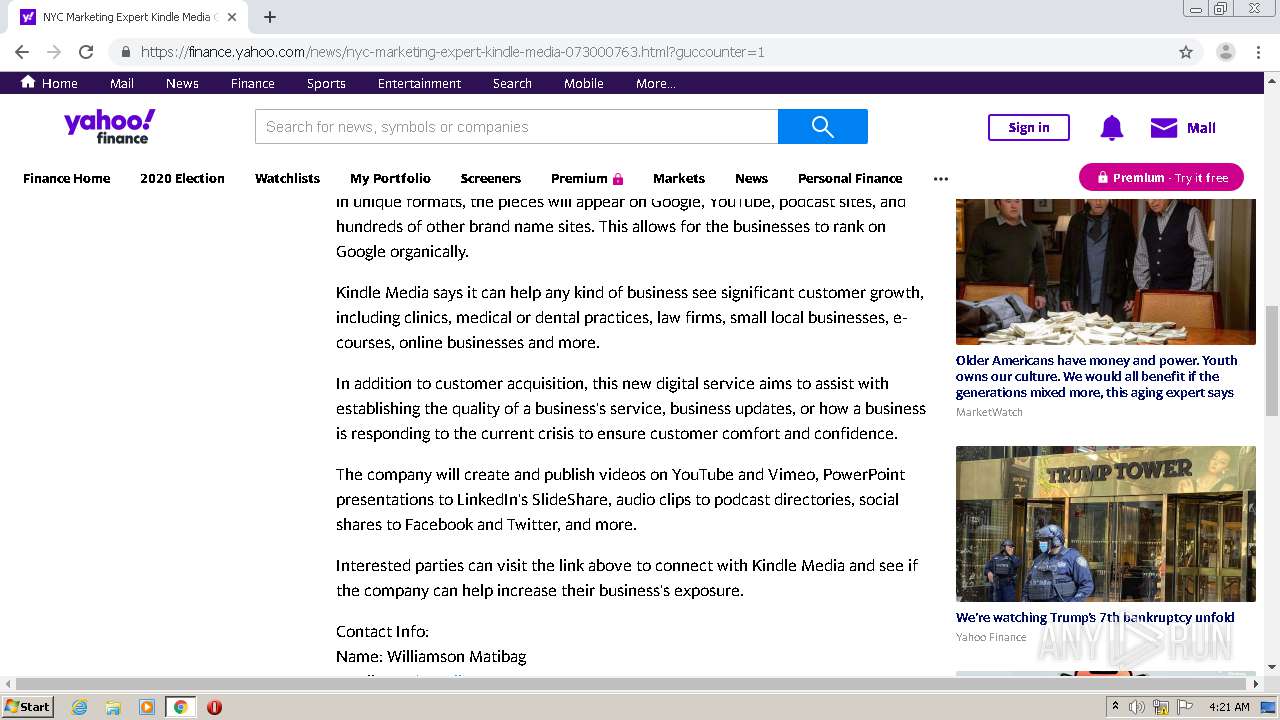The height and width of the screenshot is (720, 1280).
Task: Expand the three-dots more navigation menu
Action: pyautogui.click(x=941, y=179)
